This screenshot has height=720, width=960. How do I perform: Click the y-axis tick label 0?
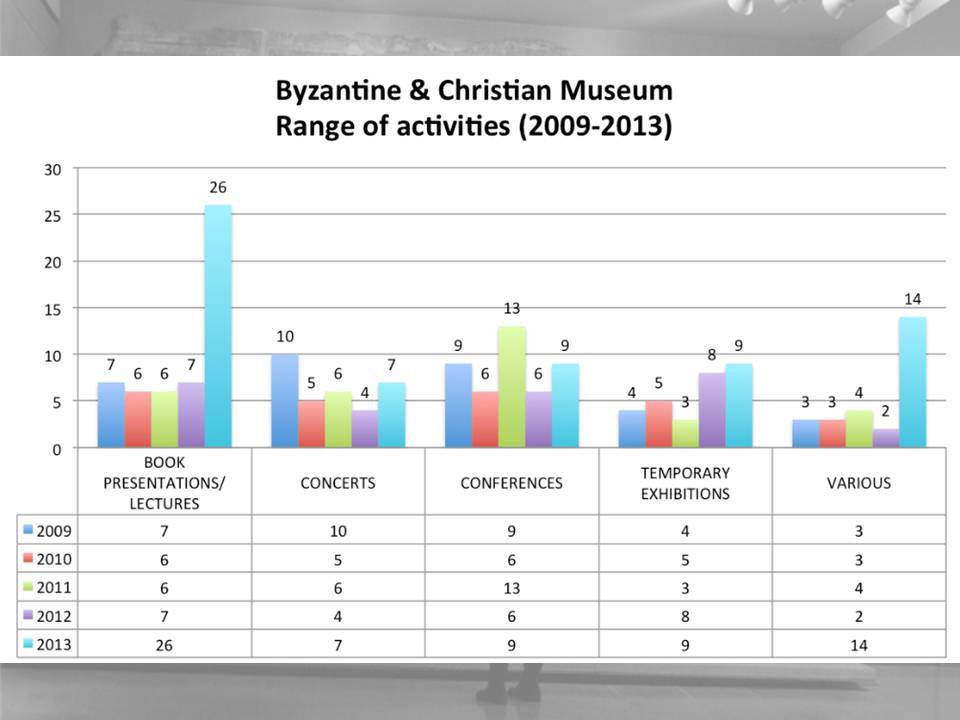click(x=57, y=449)
